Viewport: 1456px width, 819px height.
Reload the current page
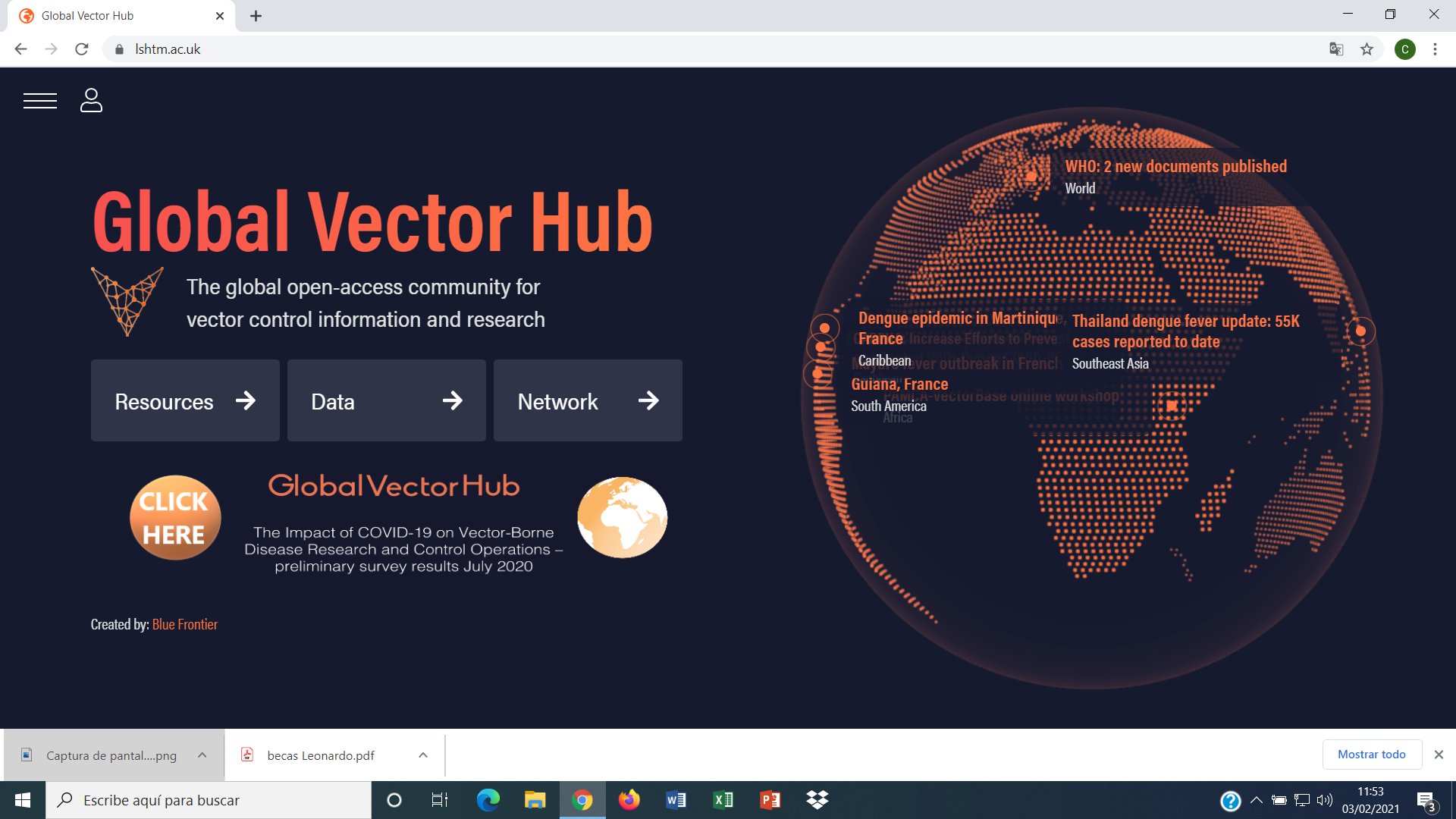[x=82, y=49]
